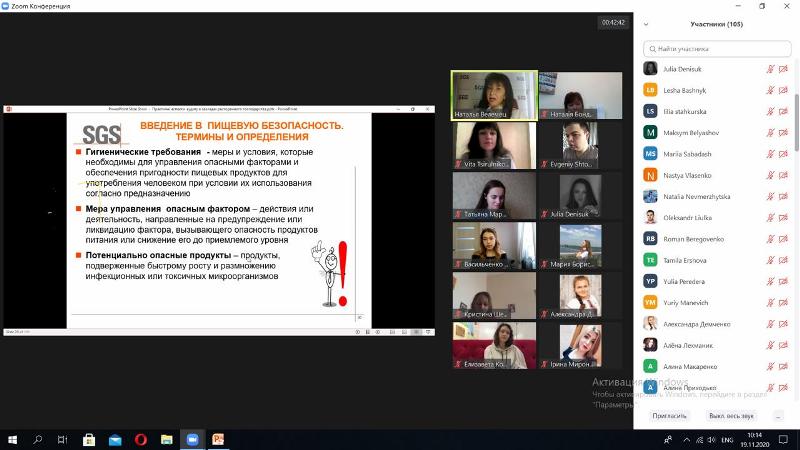Click Mariia Sabadash's blue MS avatar
Screen dimensions: 800x450
(650, 154)
